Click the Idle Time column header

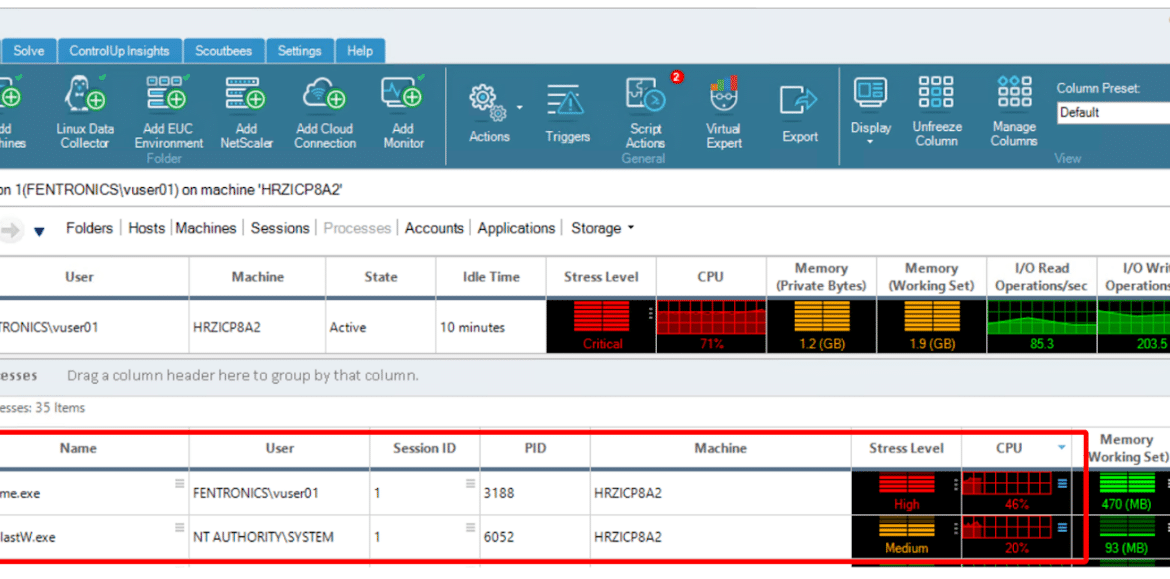[491, 277]
